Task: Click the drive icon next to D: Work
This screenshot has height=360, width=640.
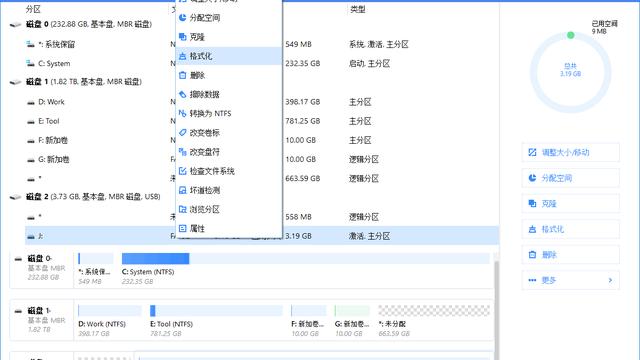Action: [x=31, y=102]
